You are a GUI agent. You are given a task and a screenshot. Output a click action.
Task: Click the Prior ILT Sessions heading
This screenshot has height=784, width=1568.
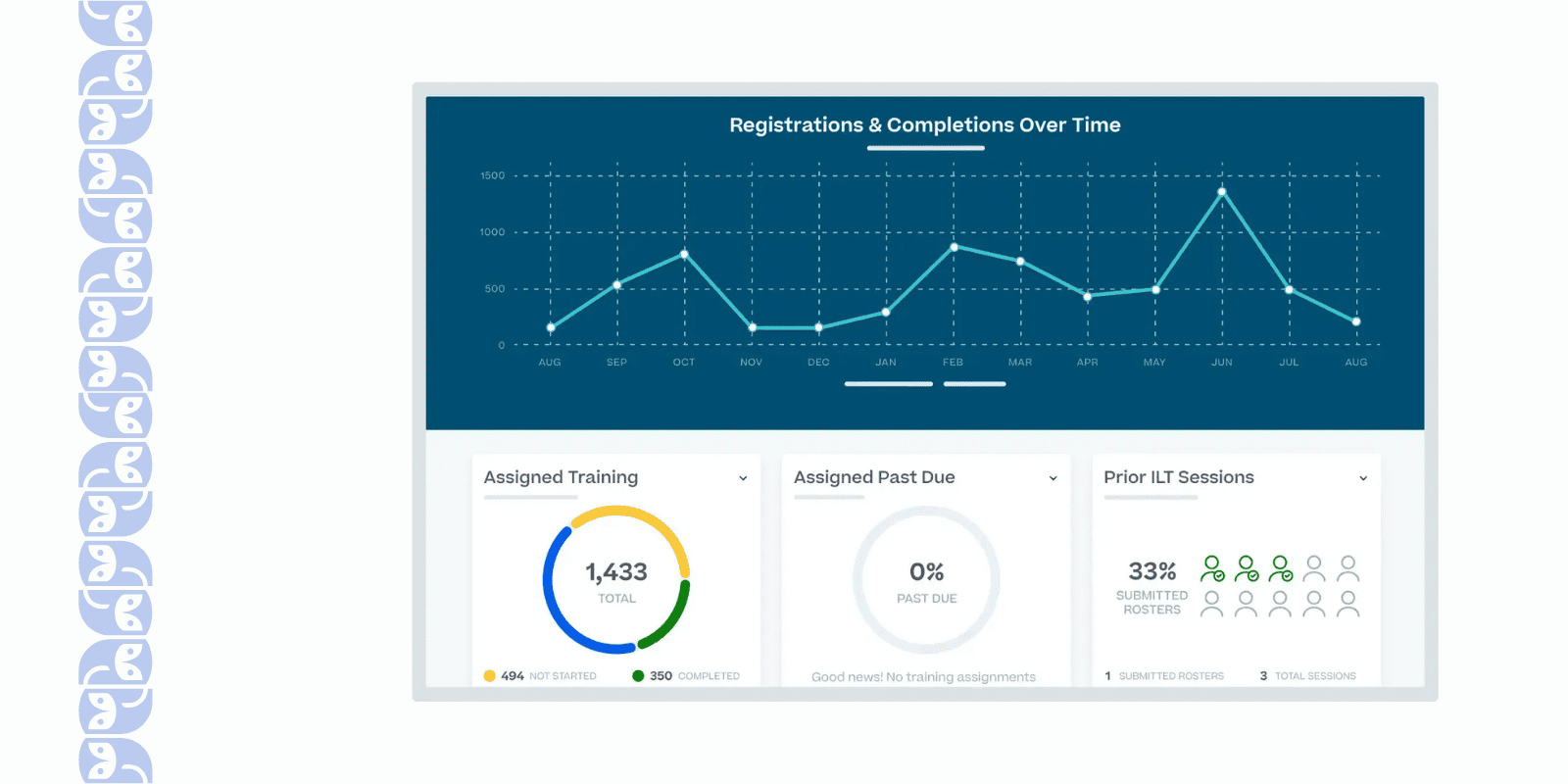point(1179,477)
